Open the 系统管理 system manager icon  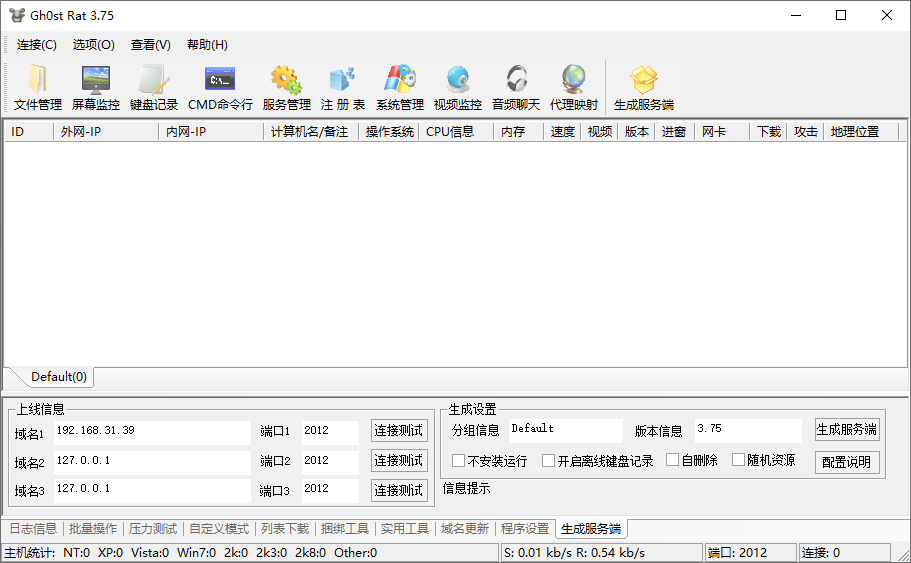pos(400,87)
